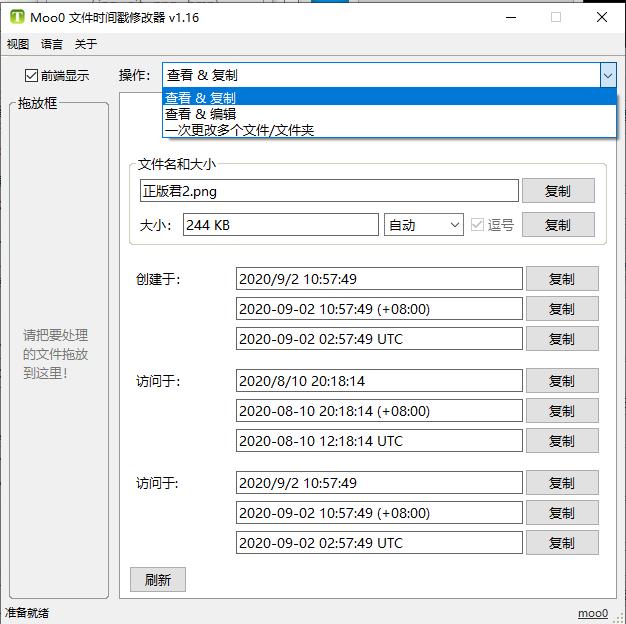Image resolution: width=626 pixels, height=624 pixels.
Task: Select 查看 & 复制 in dropdown list
Action: [x=389, y=97]
